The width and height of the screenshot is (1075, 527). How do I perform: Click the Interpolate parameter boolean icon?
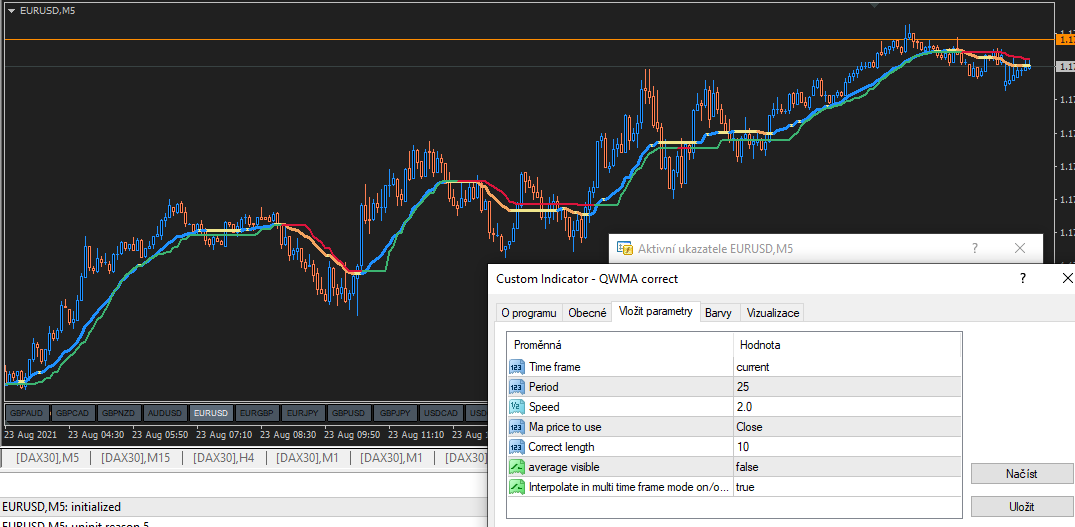[517, 487]
